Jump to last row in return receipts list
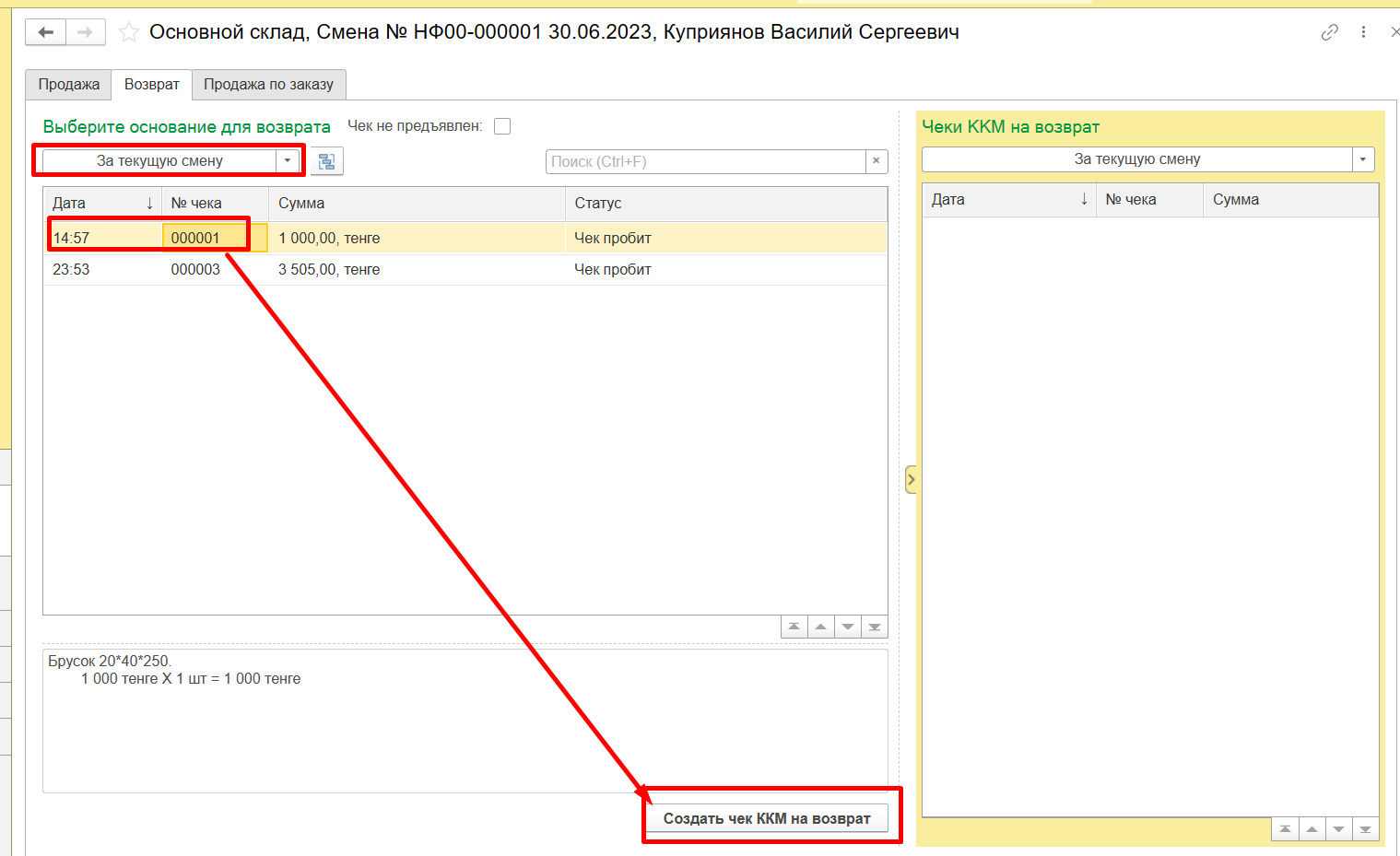1400x856 pixels. (1365, 829)
